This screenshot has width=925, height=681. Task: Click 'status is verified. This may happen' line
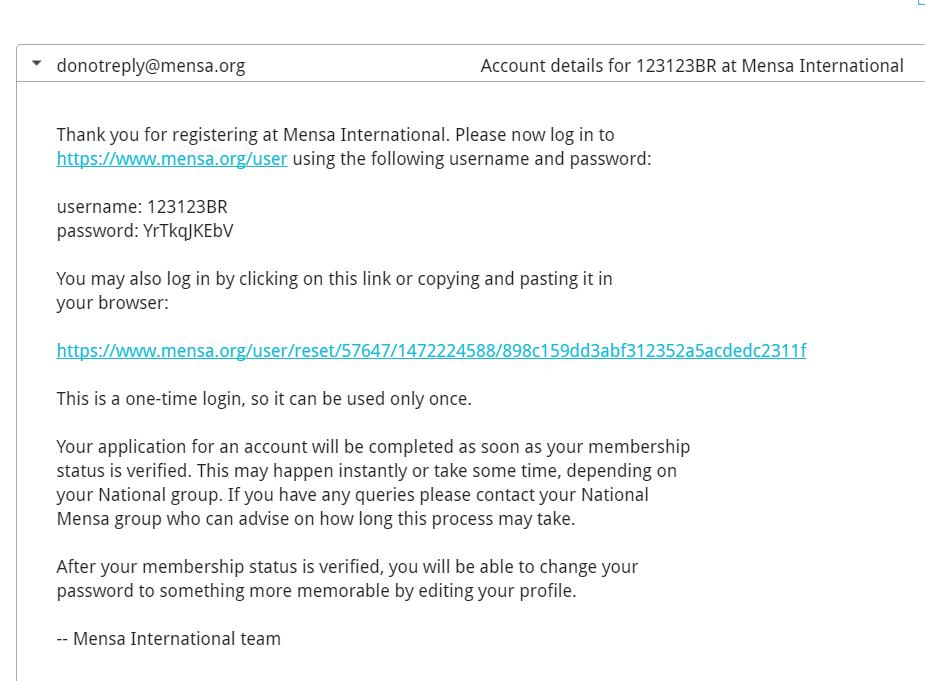click(x=366, y=471)
